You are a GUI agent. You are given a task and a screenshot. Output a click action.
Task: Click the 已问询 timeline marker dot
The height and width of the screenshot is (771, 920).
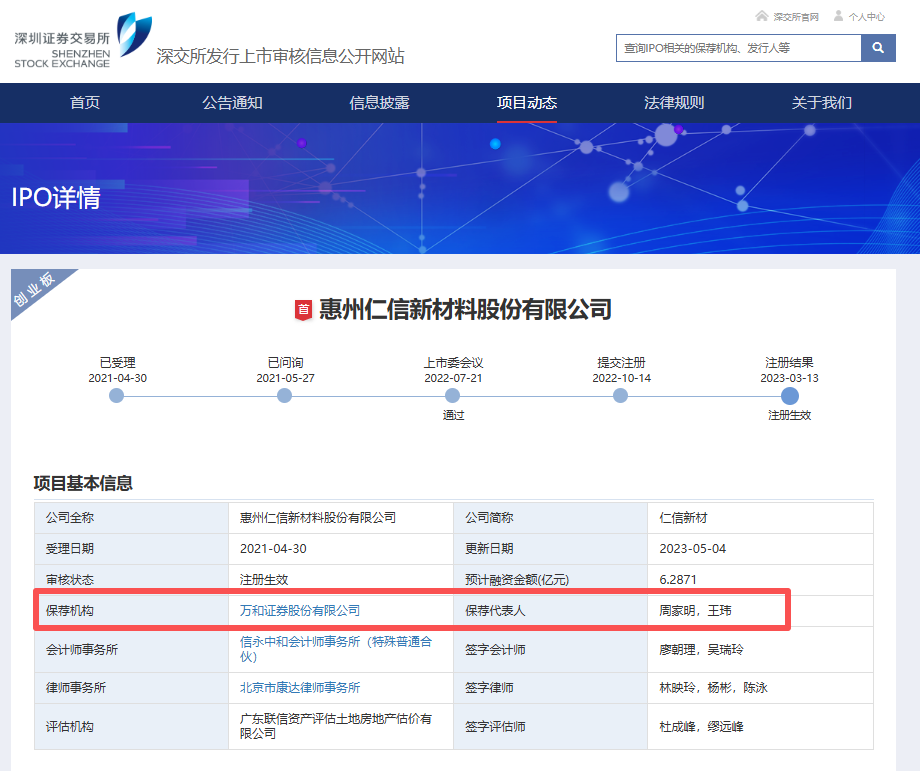(285, 396)
